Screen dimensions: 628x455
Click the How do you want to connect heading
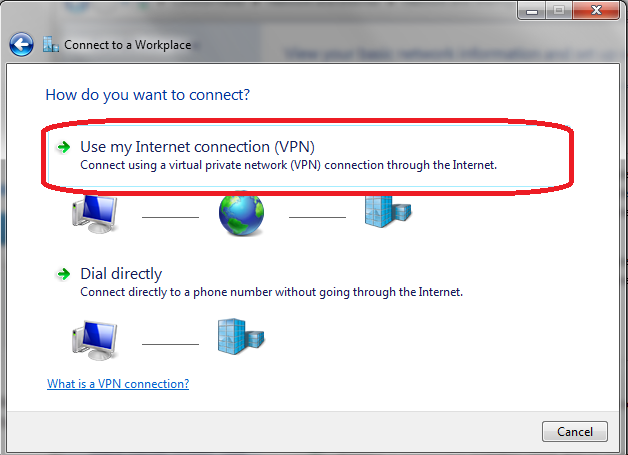(x=147, y=95)
